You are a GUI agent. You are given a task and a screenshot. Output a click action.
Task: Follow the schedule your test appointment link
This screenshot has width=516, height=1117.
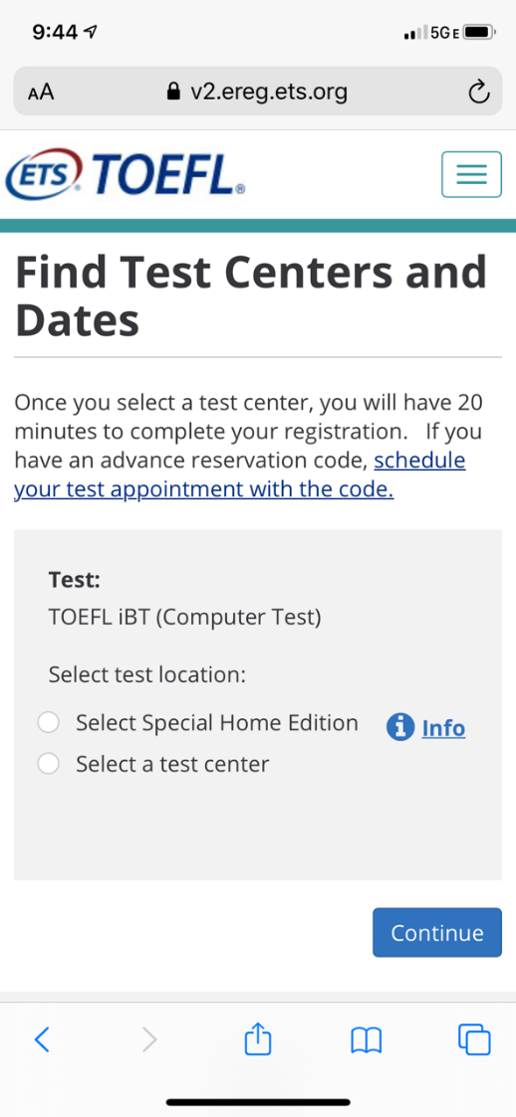click(x=239, y=475)
